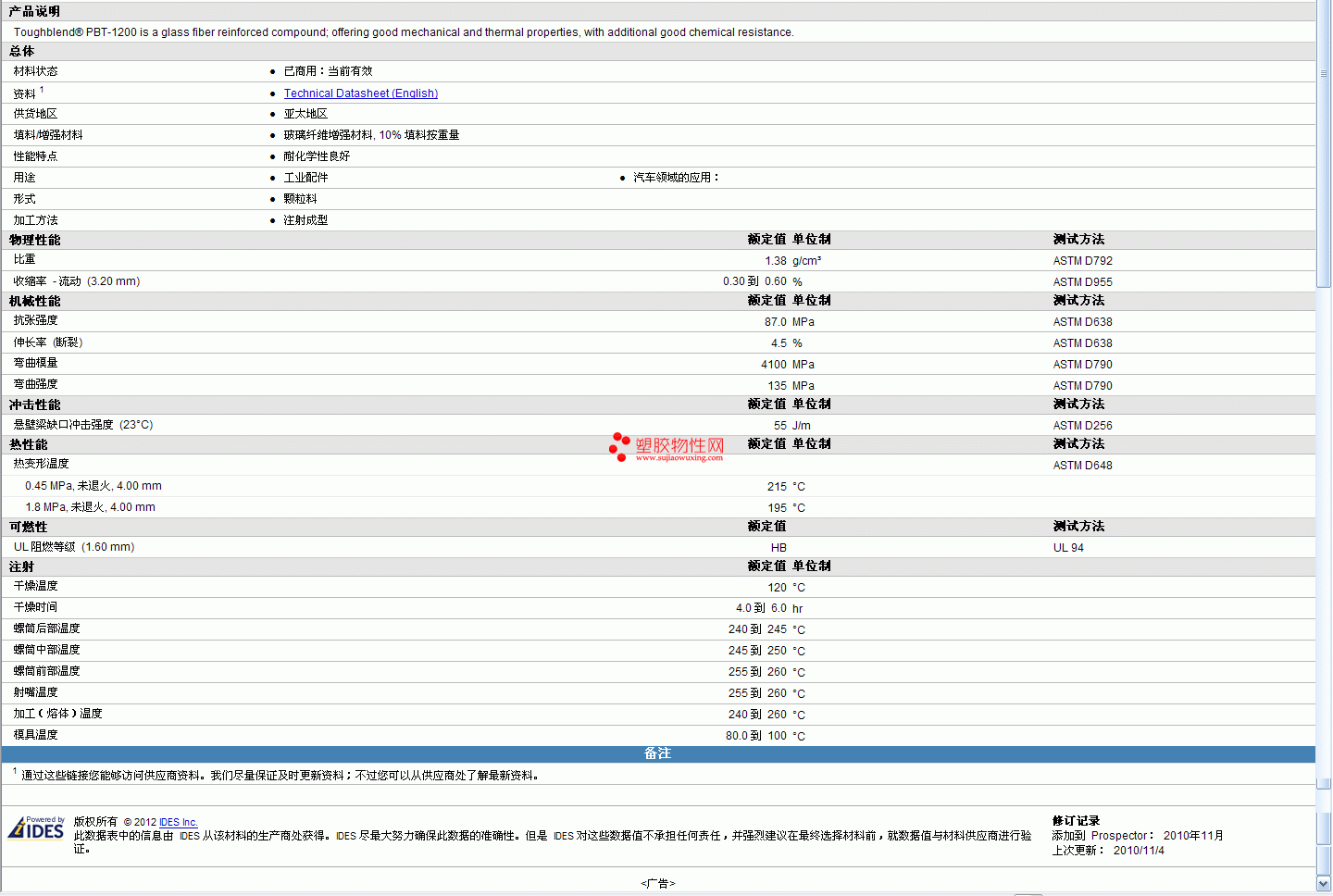Click the "收缩率 - 流动 (3.20 mm)" label
The width and height of the screenshot is (1333, 896).
pos(77,281)
